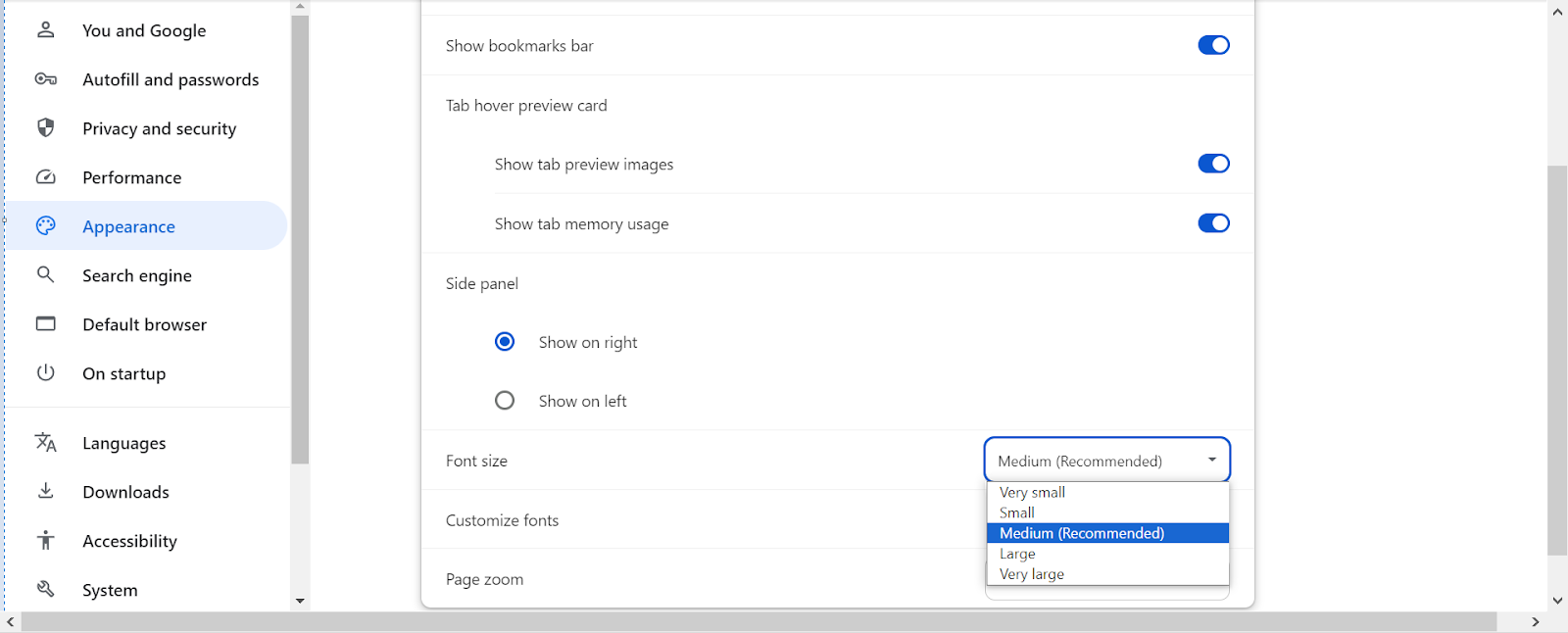Click the Privacy and security shield icon
Viewport: 1568px width, 633px height.
45,127
